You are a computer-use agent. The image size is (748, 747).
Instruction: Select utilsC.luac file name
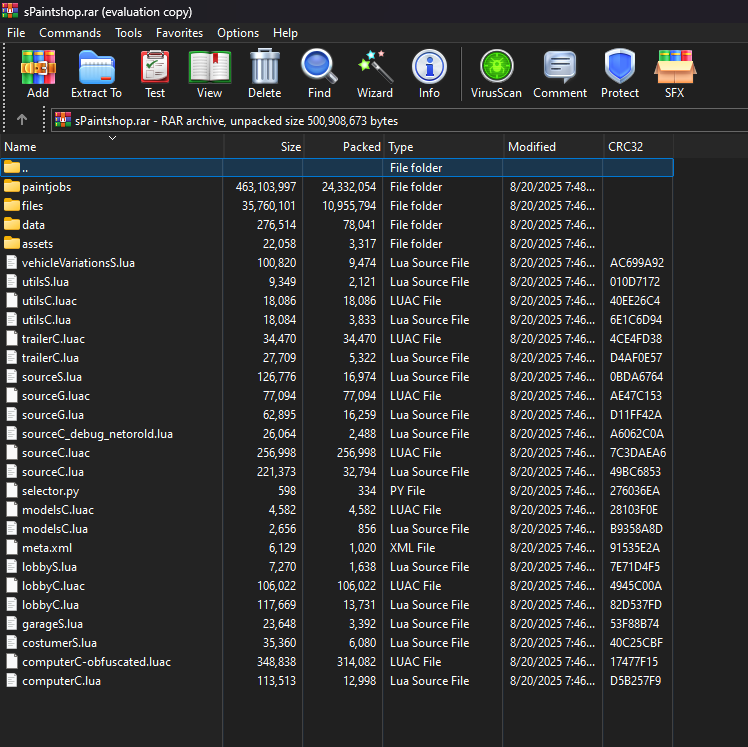[50, 301]
